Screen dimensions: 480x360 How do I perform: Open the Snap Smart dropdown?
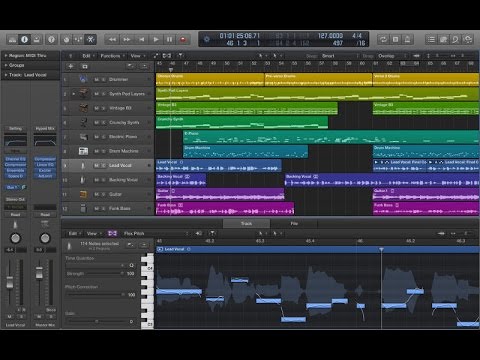click(x=339, y=56)
